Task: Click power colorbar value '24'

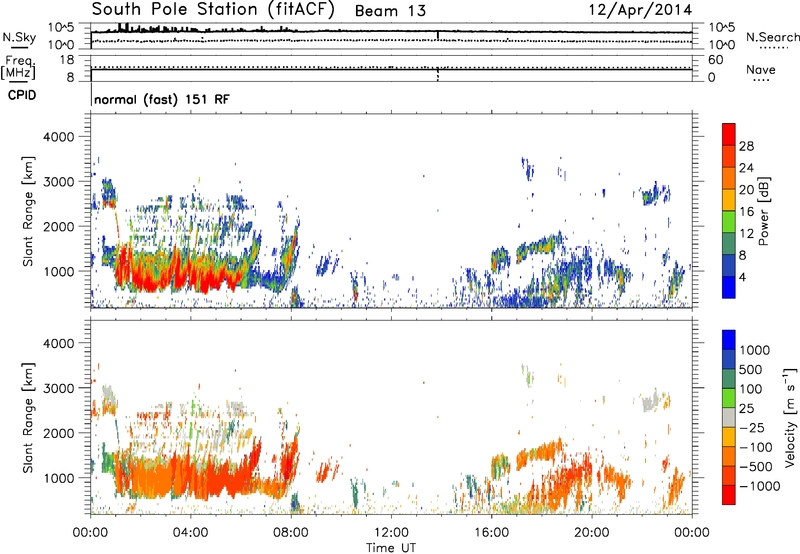Action: [x=746, y=168]
